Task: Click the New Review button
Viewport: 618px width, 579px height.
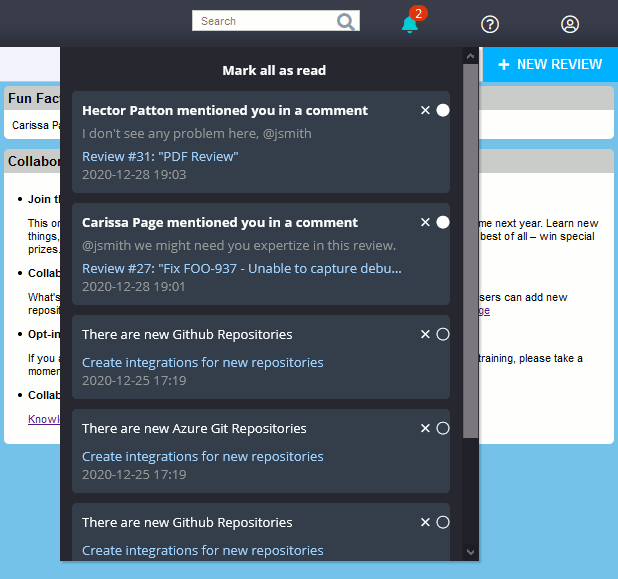Action: tap(550, 64)
